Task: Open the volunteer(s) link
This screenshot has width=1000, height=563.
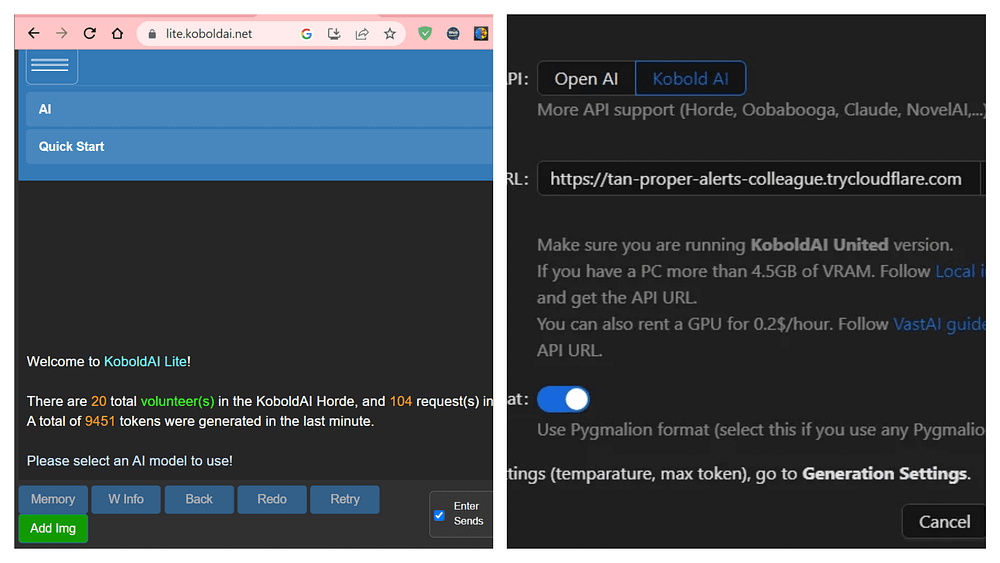Action: tap(177, 401)
